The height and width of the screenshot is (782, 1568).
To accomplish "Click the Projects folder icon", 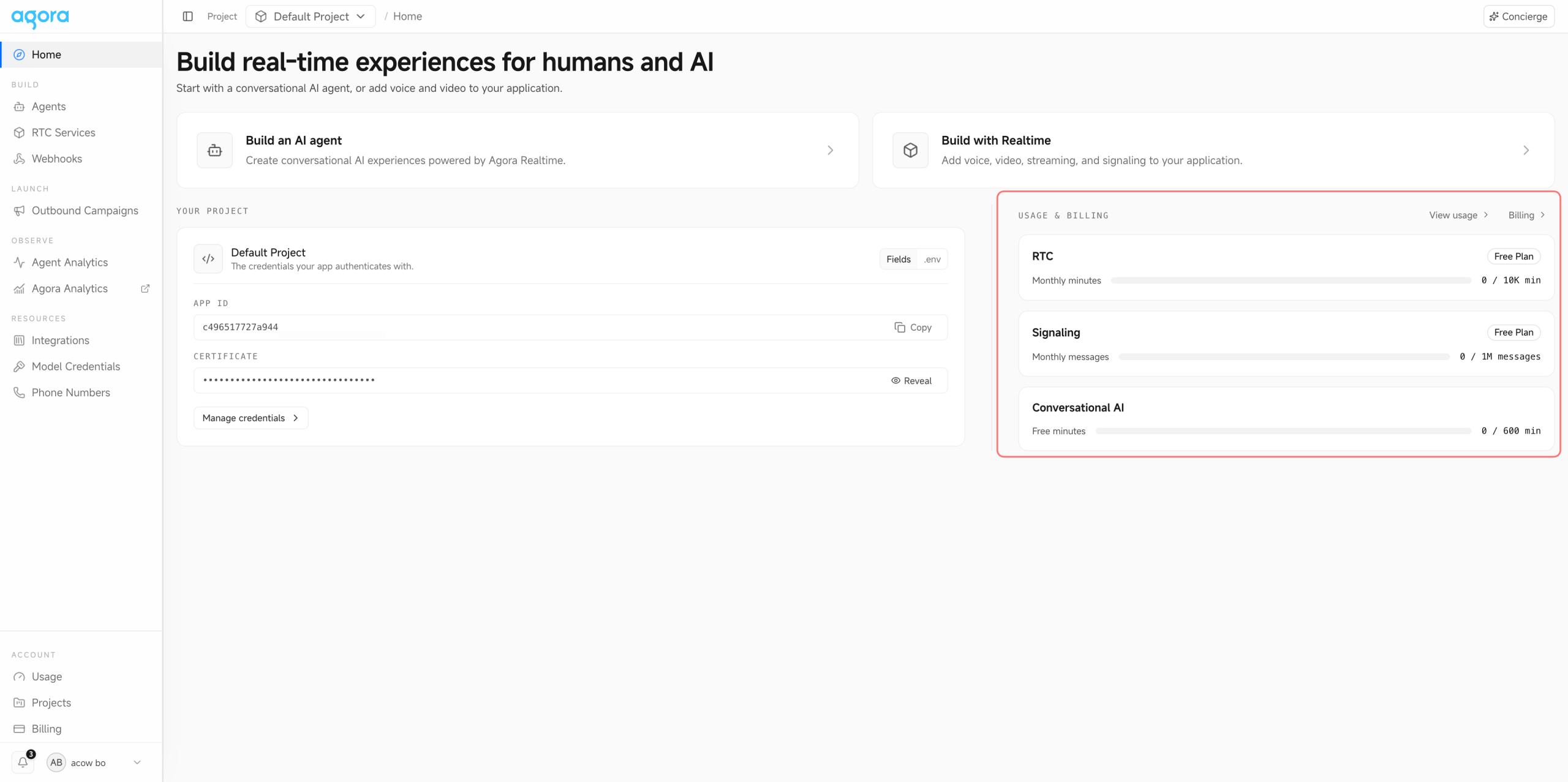I will [x=19, y=703].
